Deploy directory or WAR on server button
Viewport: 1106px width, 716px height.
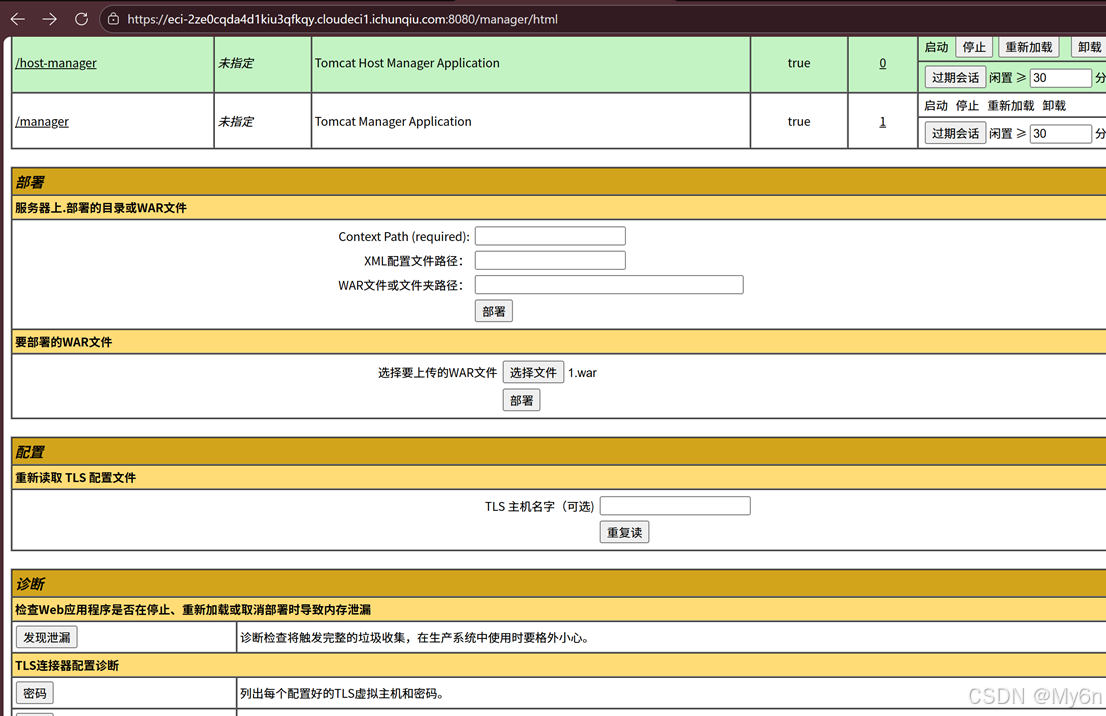[494, 311]
